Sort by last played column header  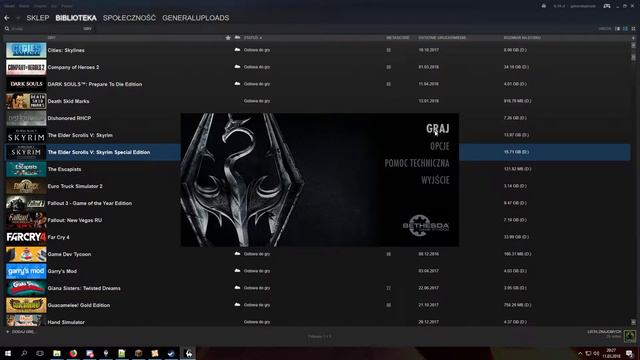pos(442,38)
